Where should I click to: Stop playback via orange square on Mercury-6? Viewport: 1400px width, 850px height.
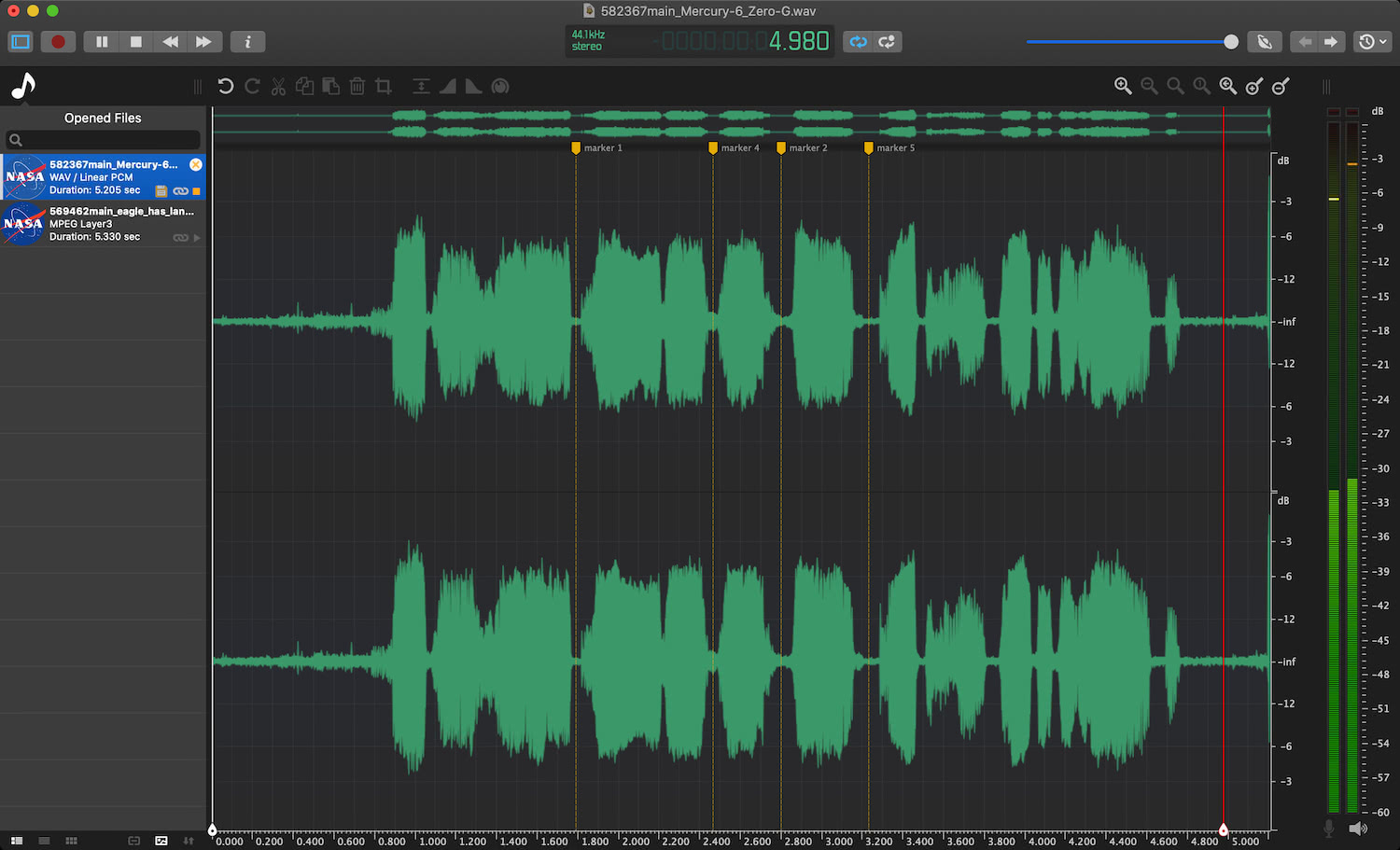[x=196, y=191]
